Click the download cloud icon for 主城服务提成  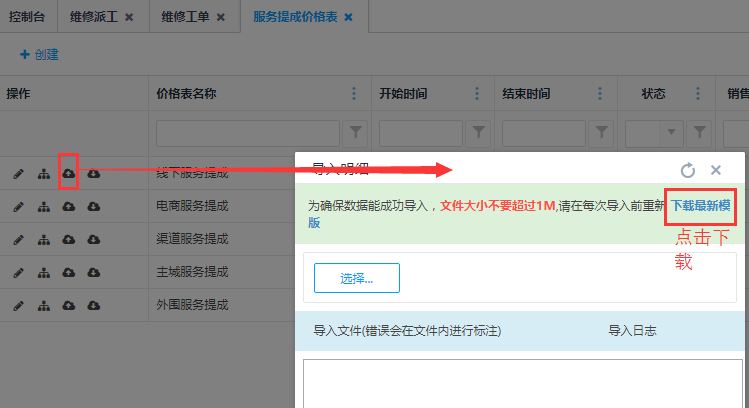(93, 273)
